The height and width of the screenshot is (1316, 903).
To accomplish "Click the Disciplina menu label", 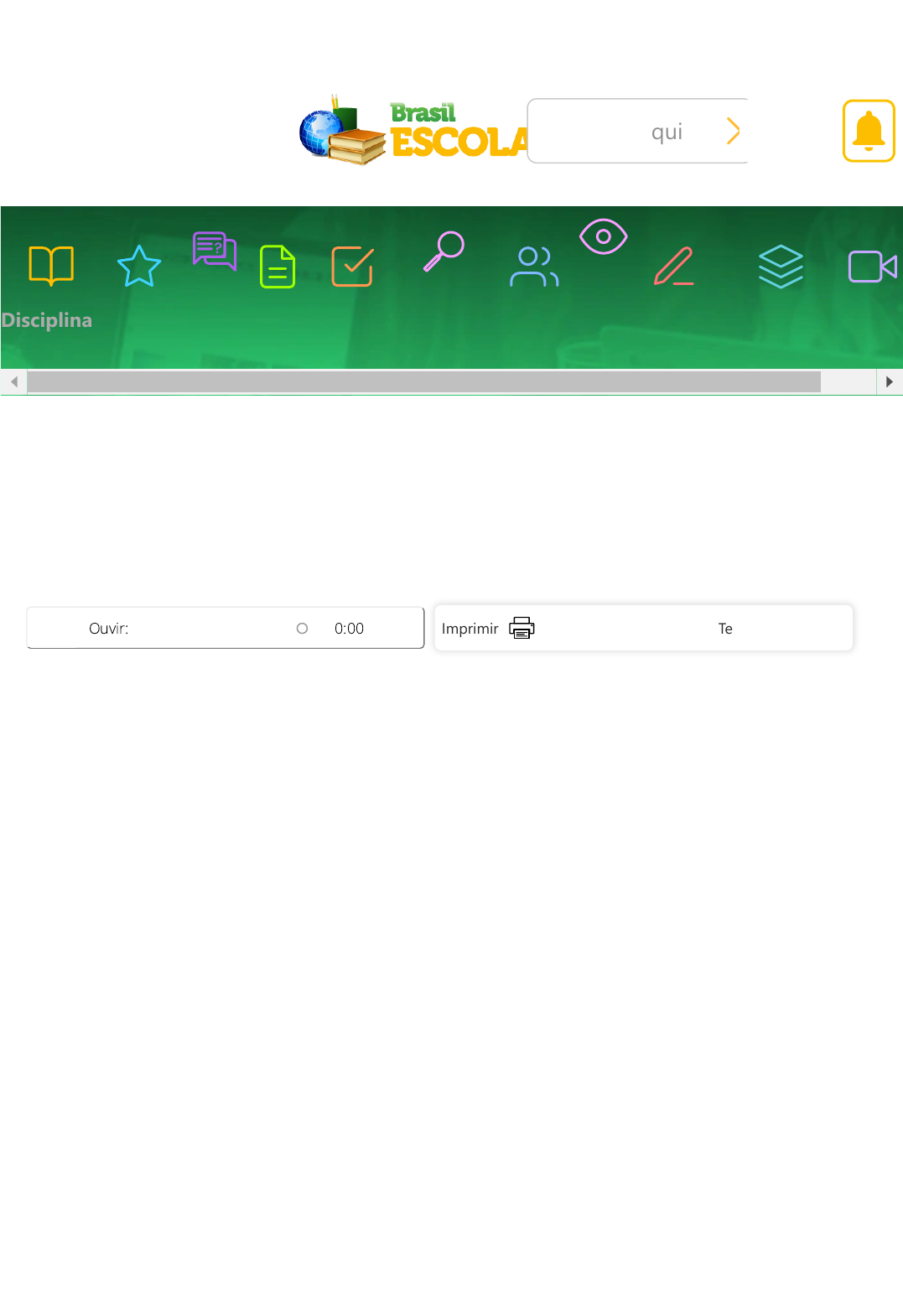I will tap(47, 320).
